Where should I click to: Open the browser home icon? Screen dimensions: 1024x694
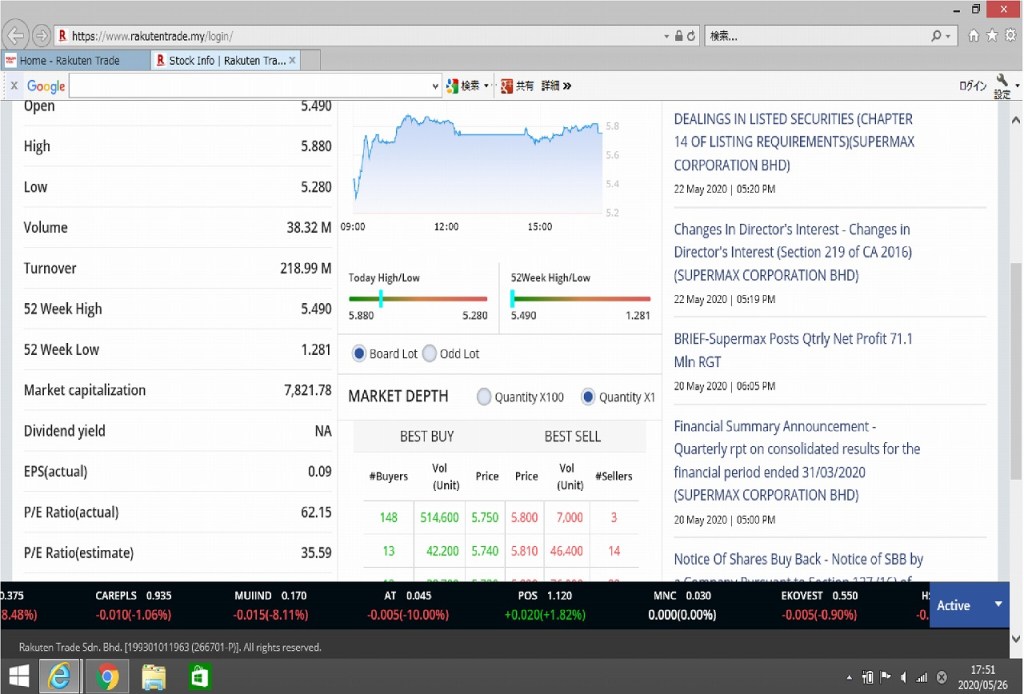[x=974, y=36]
